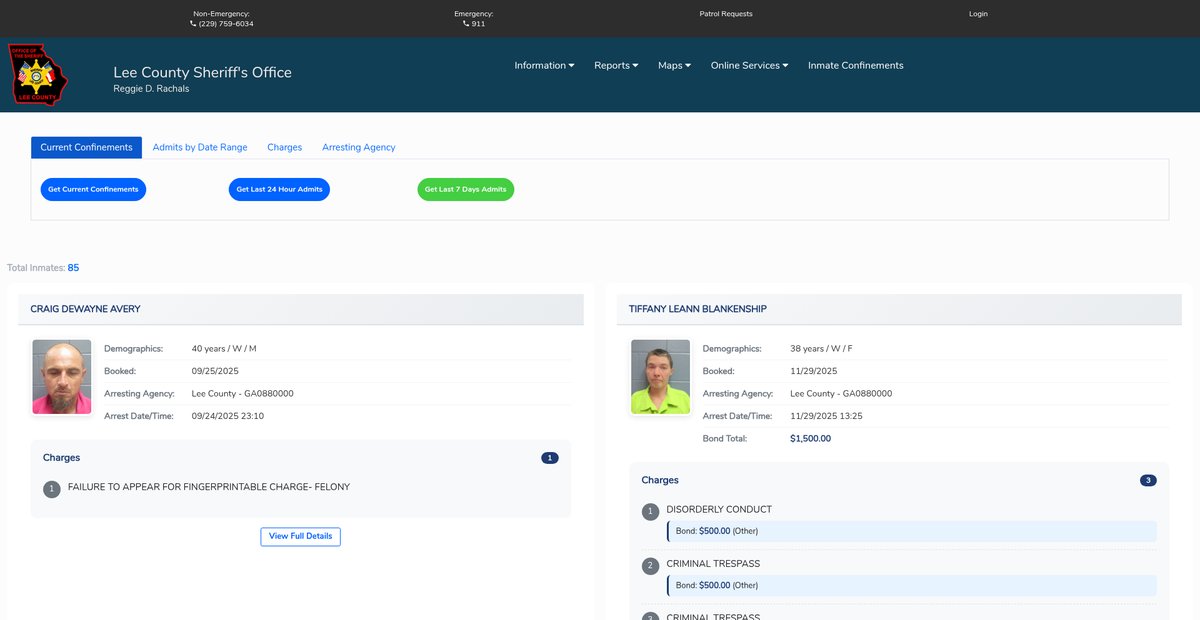Click the DISORDERLY CONDUCT charge
The width and height of the screenshot is (1200, 620).
(x=719, y=509)
